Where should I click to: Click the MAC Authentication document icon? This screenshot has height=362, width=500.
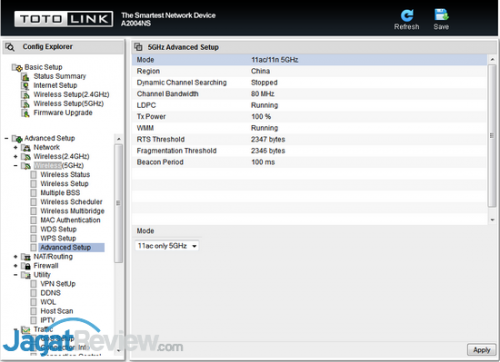(34, 220)
